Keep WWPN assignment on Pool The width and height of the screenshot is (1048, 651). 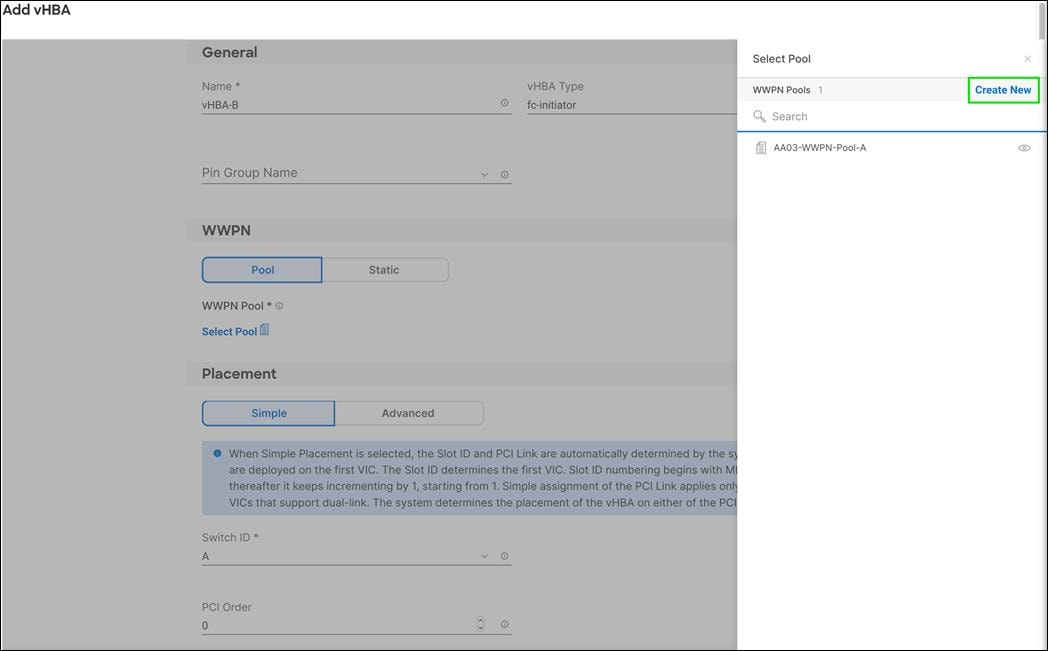click(261, 269)
